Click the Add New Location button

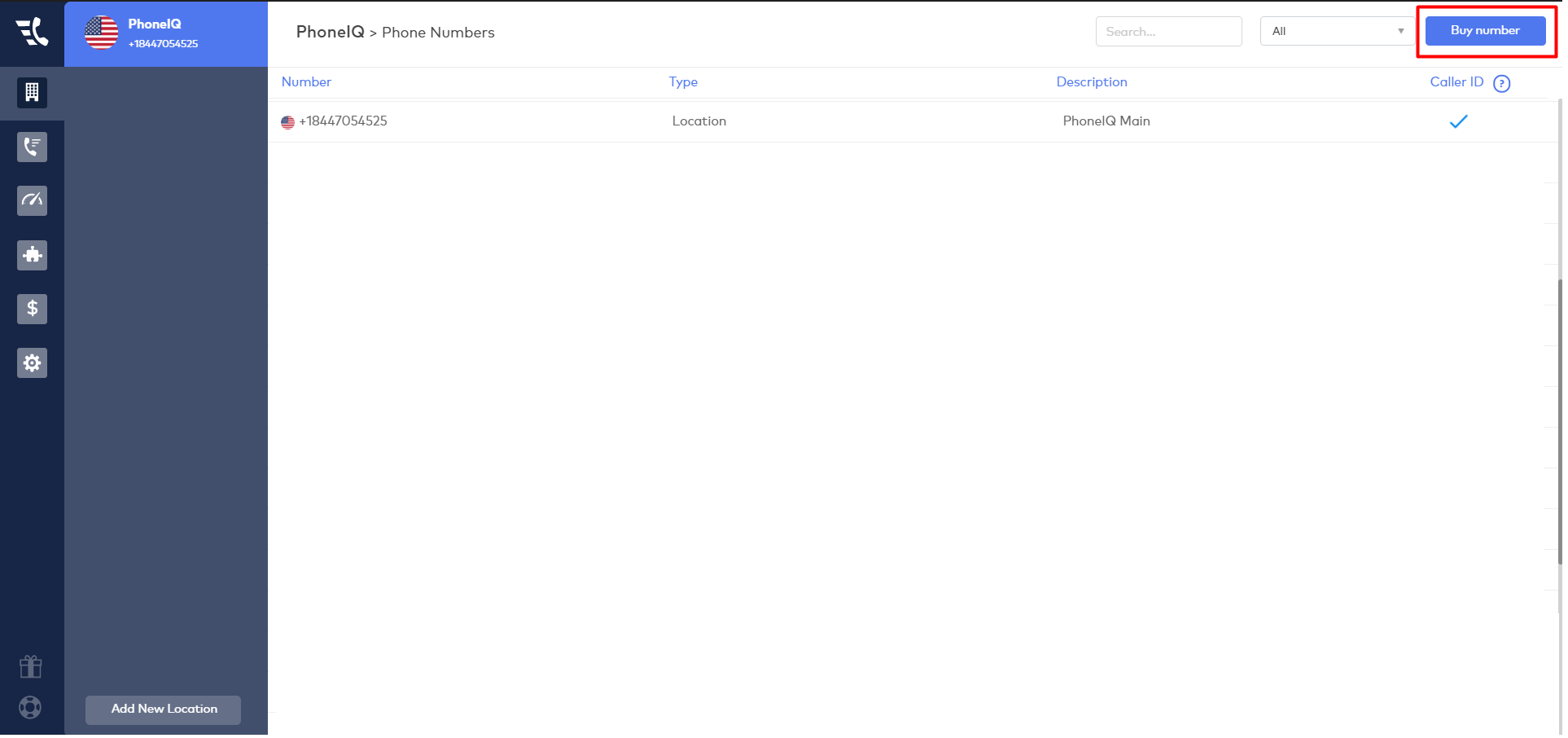pos(163,709)
